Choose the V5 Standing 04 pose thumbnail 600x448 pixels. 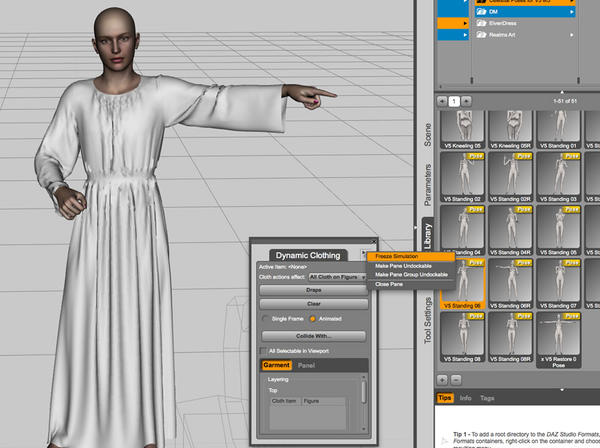pyautogui.click(x=463, y=230)
